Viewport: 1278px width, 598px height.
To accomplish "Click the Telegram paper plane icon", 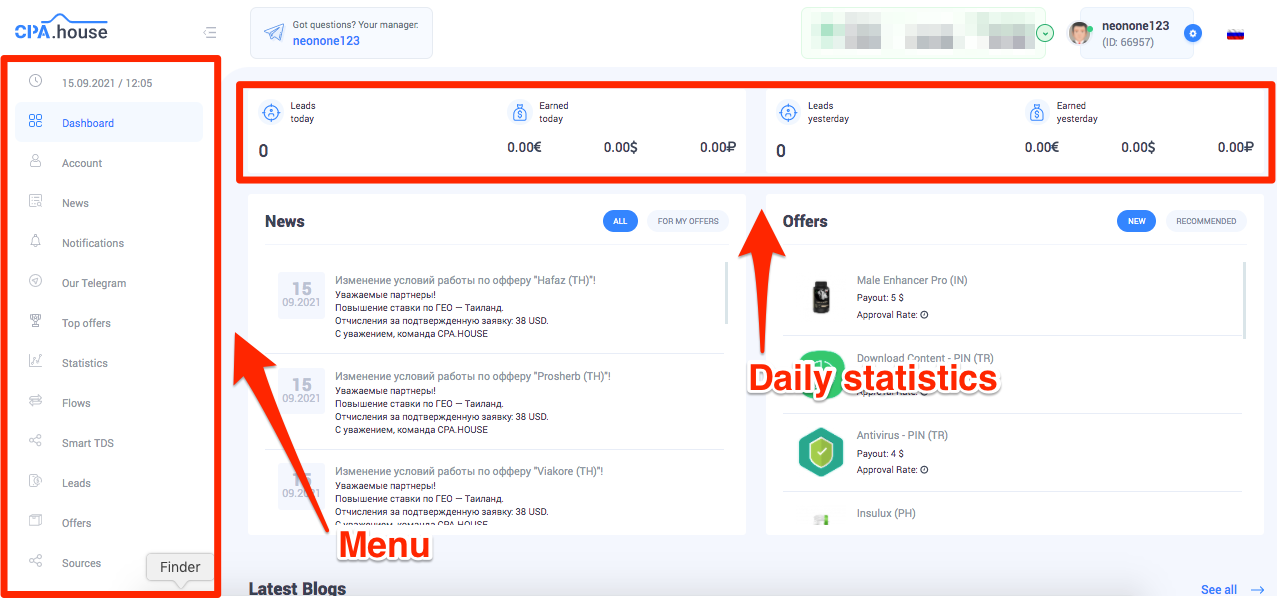I will 274,33.
